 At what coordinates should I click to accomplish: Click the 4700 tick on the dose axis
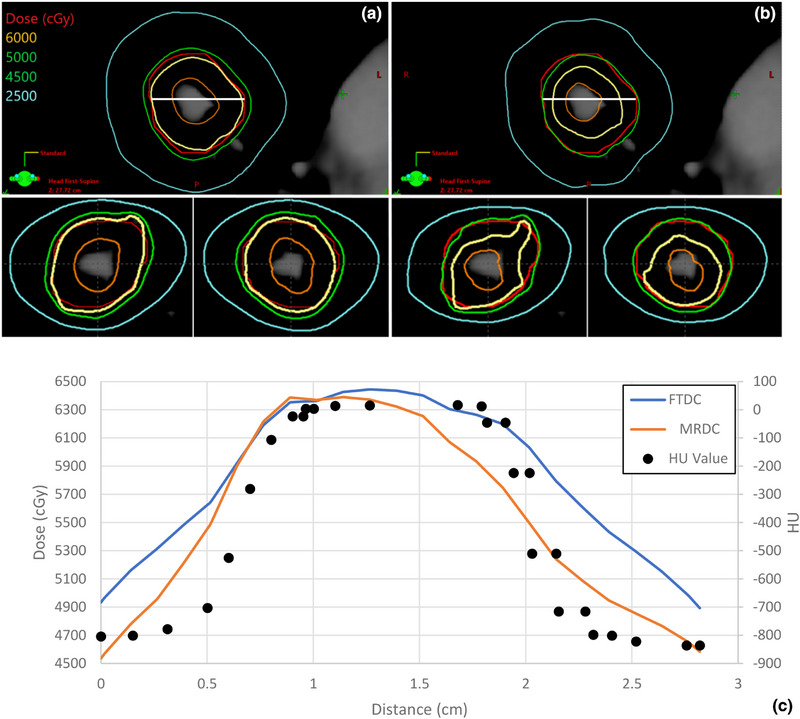(71, 635)
